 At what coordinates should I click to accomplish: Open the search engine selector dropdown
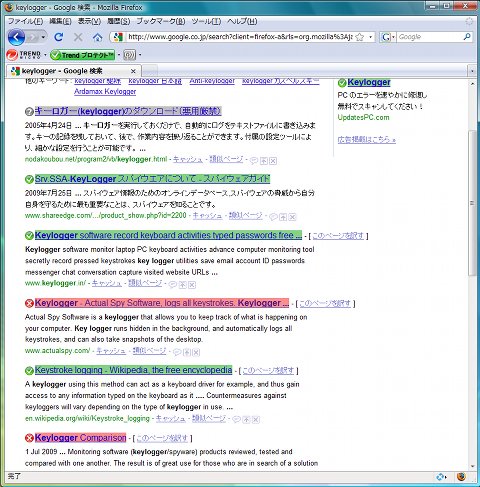pyautogui.click(x=388, y=37)
